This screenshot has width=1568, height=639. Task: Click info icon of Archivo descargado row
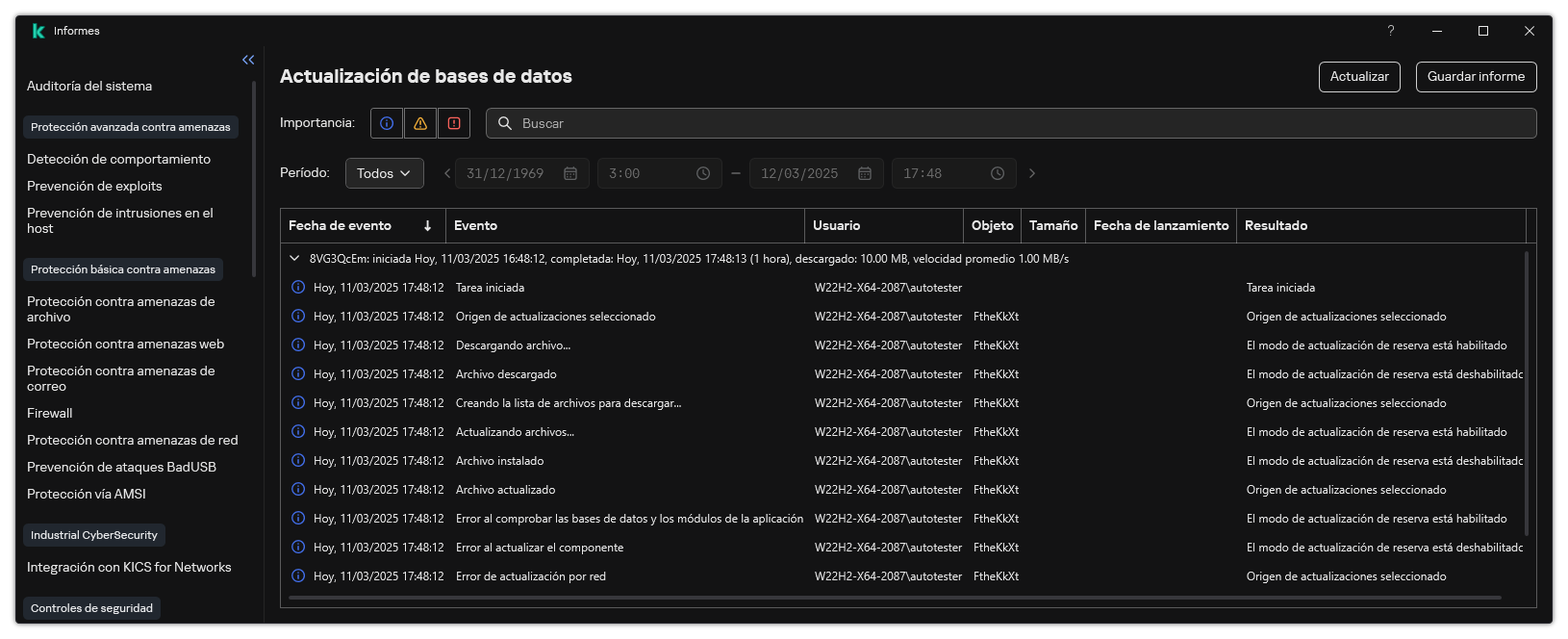pyautogui.click(x=298, y=374)
